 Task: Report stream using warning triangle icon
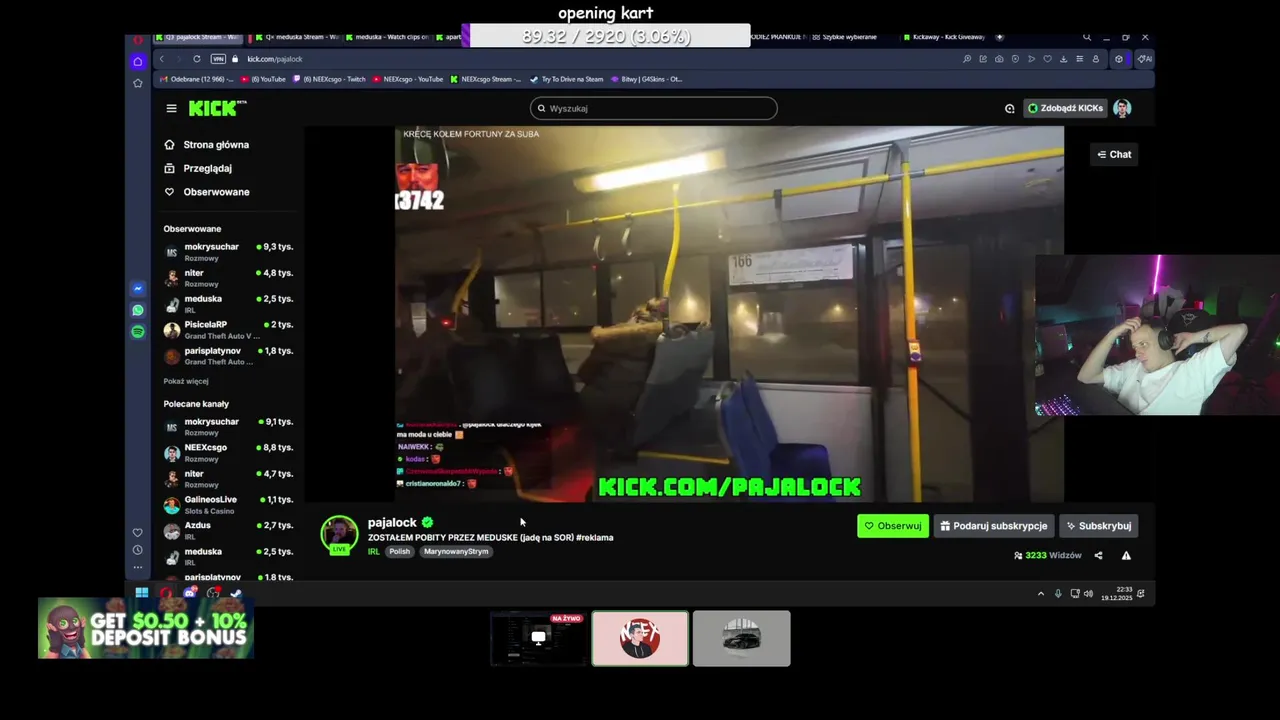1126,556
